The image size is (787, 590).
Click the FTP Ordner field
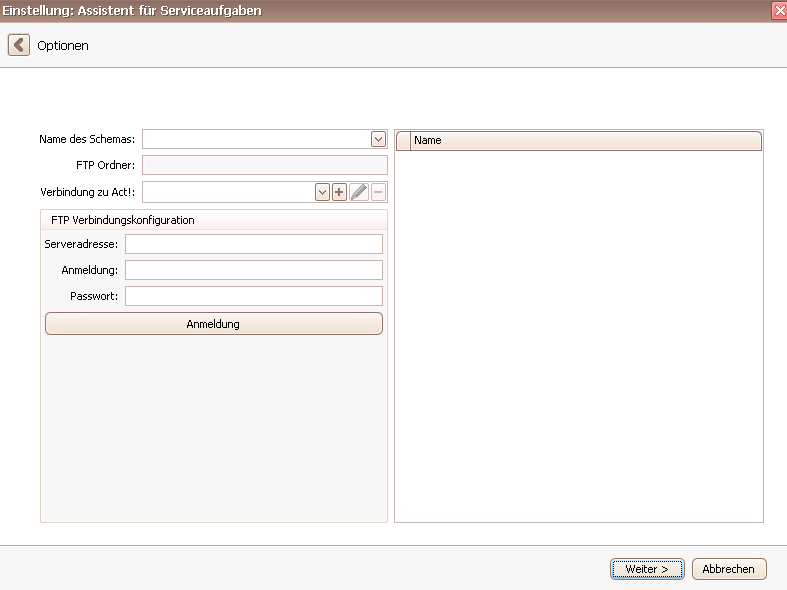click(x=265, y=165)
